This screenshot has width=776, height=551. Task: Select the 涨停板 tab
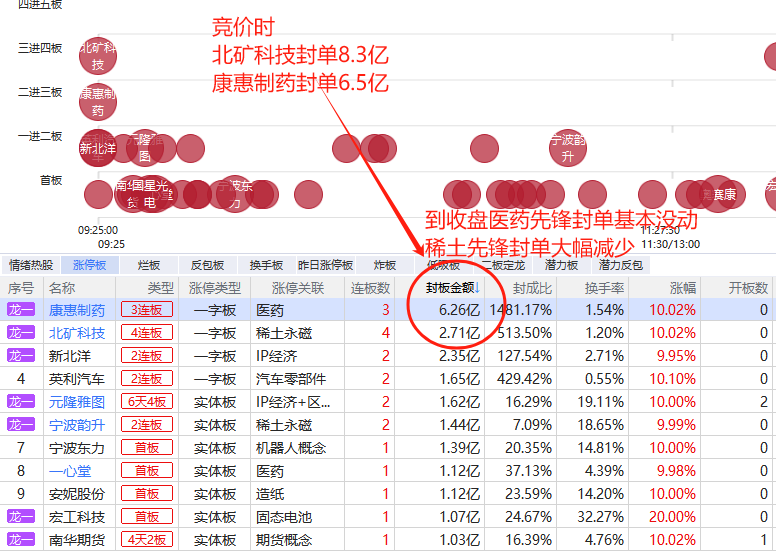(90, 265)
